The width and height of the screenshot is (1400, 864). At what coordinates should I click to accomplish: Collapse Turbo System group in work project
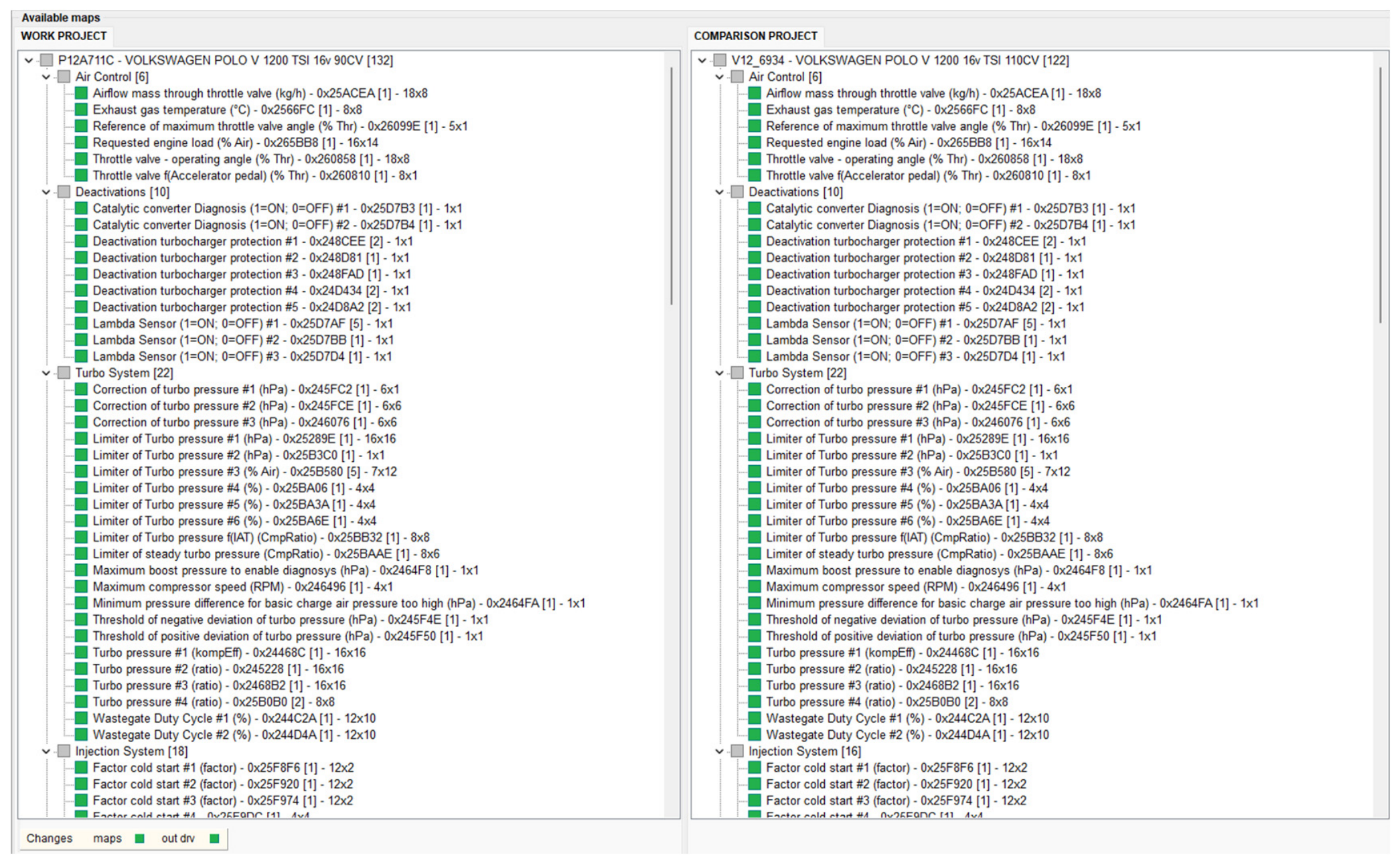coord(46,373)
